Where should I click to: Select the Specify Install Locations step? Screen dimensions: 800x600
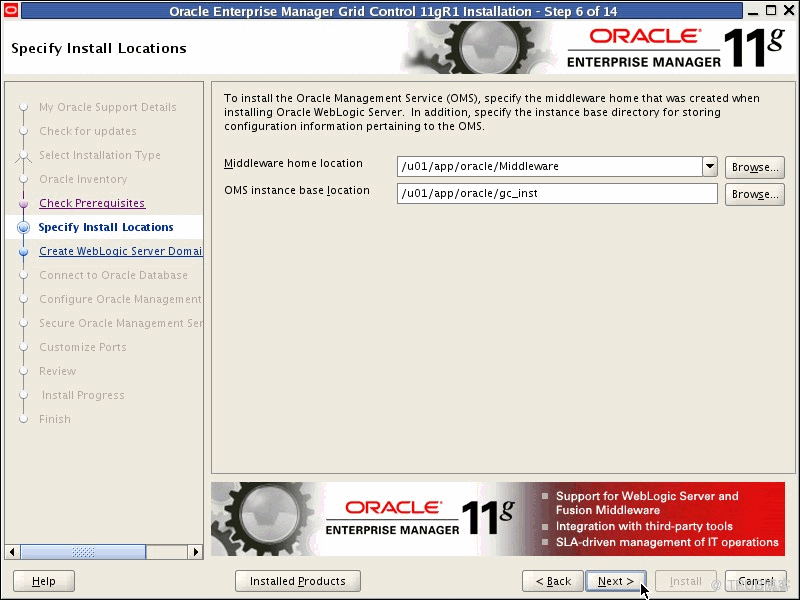(106, 227)
